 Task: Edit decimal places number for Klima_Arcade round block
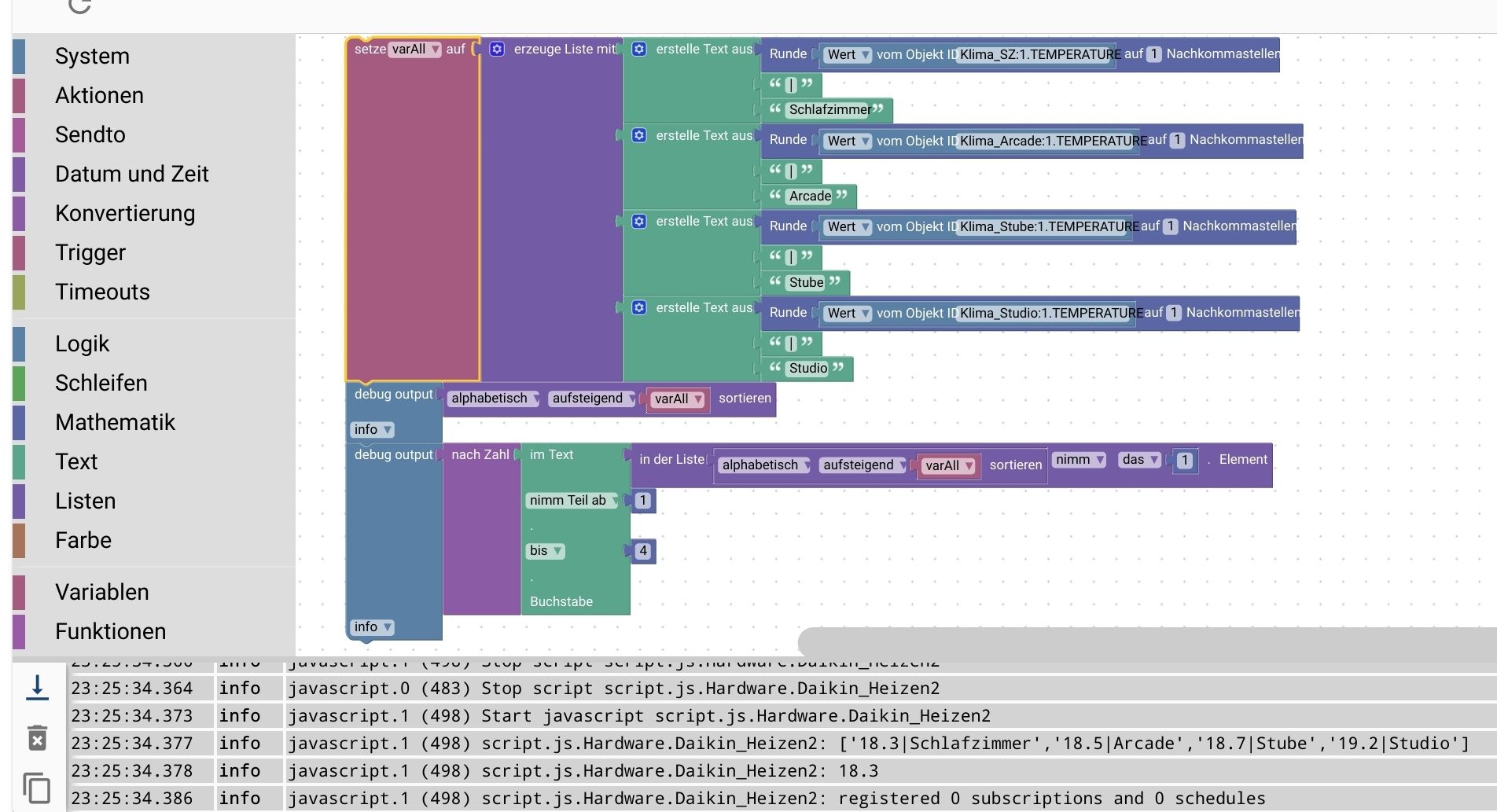pos(1177,140)
